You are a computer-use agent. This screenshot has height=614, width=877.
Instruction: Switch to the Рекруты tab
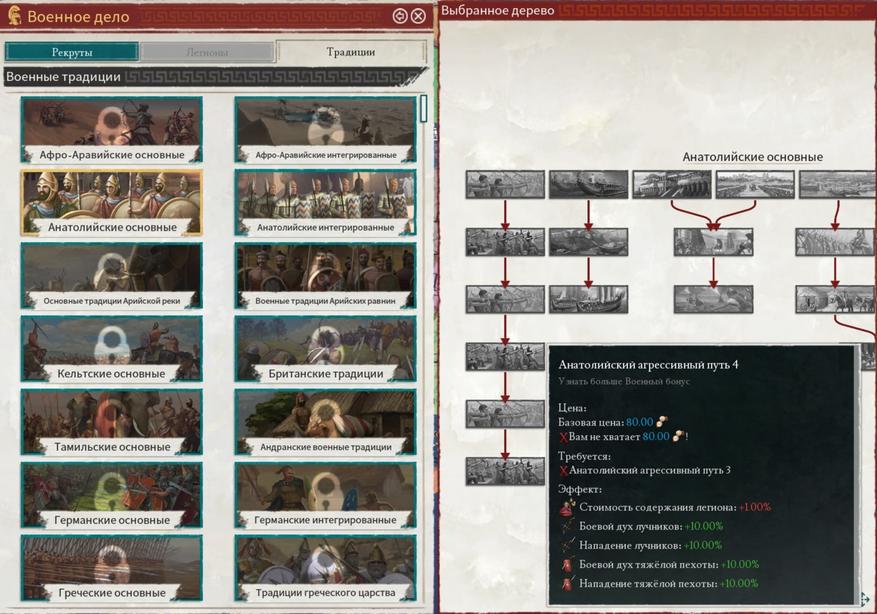pyautogui.click(x=72, y=52)
